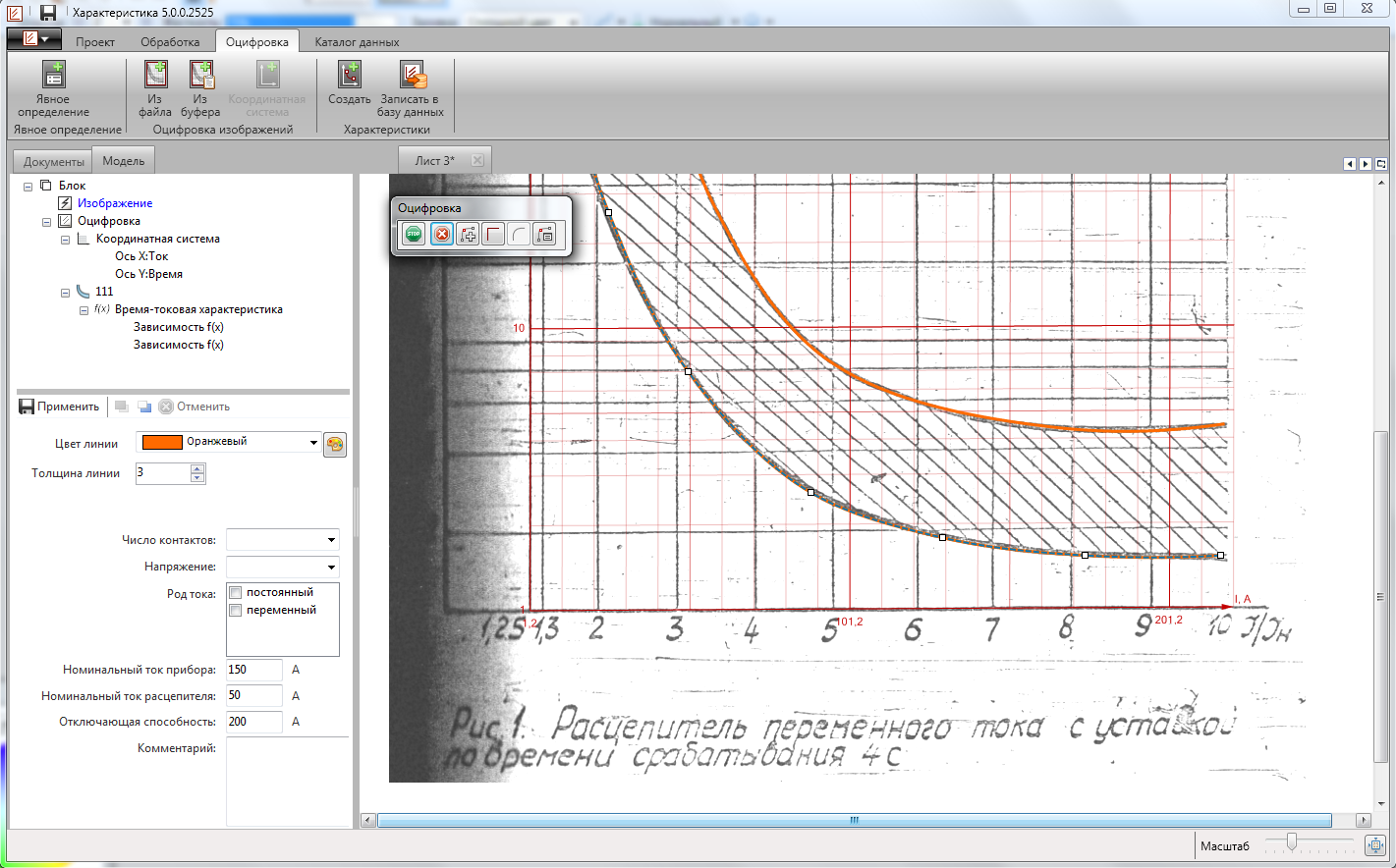The width and height of the screenshot is (1396, 868).
Task: Open the 'Напряжение' dropdown
Action: [283, 567]
